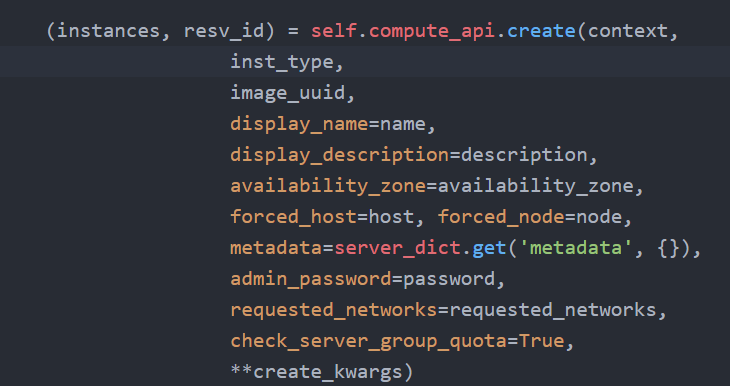Click the orange 'metadata' keyword

[276, 248]
